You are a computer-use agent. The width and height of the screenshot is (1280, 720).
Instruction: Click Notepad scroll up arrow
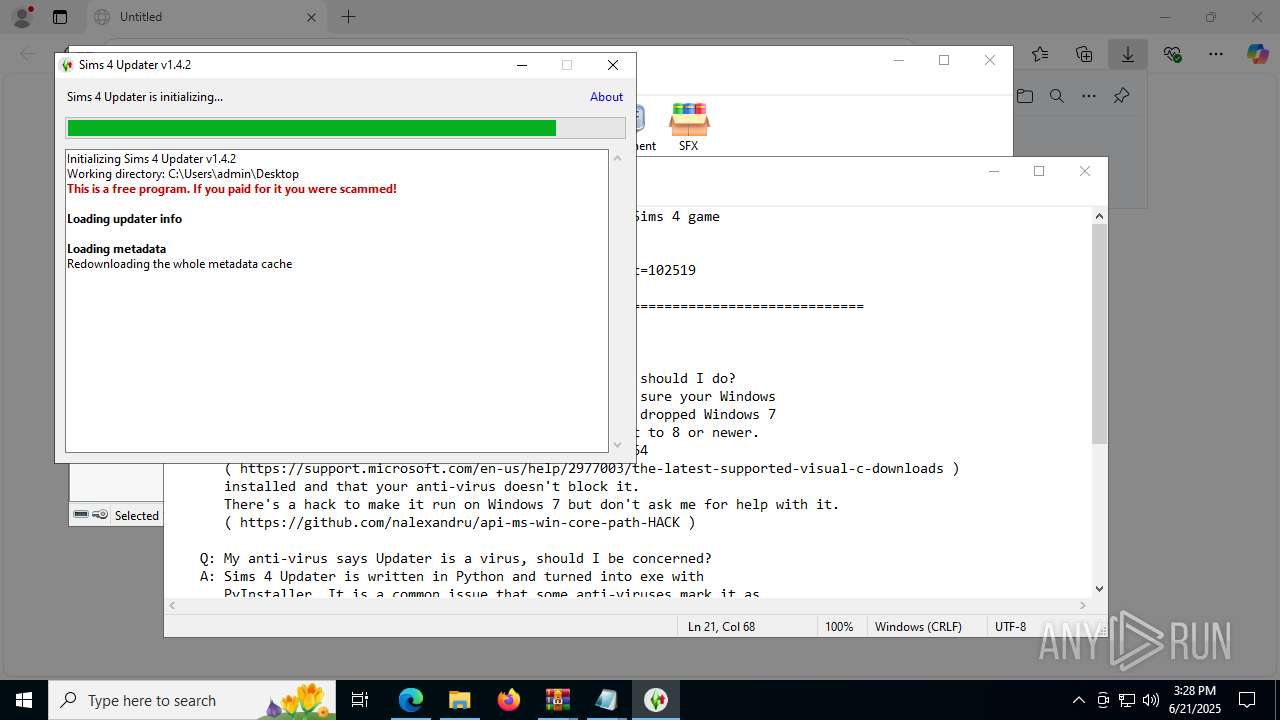point(1099,216)
